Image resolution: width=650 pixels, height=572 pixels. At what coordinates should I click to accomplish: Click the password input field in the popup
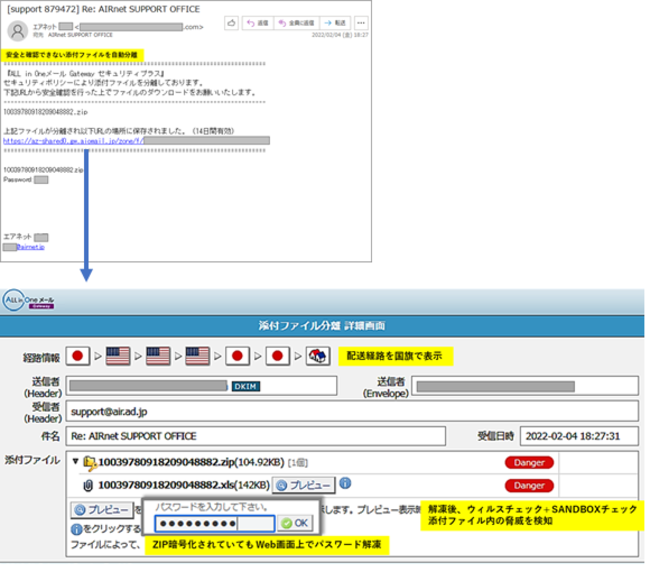point(215,524)
